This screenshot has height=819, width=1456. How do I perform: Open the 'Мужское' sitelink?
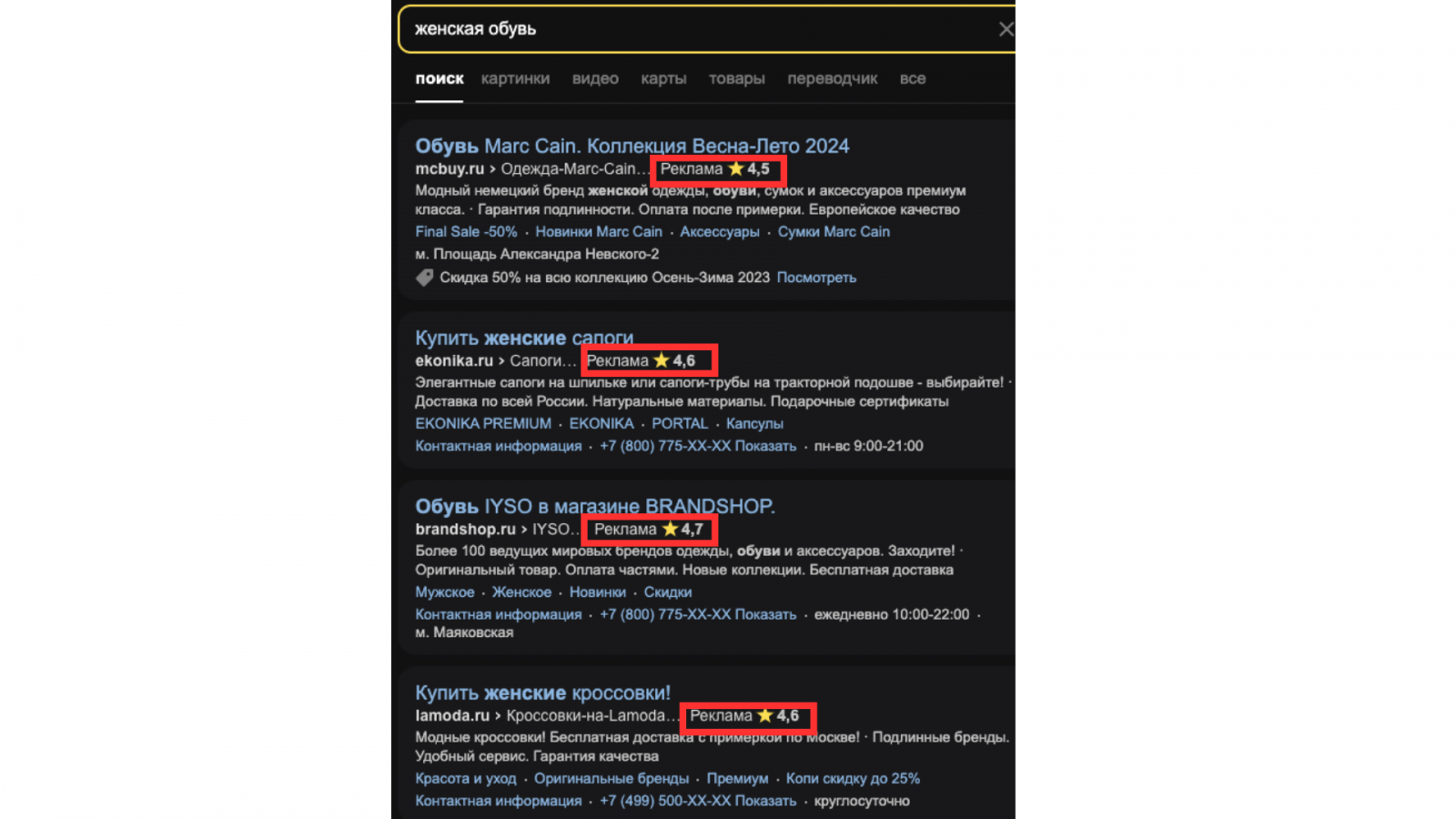pos(445,592)
